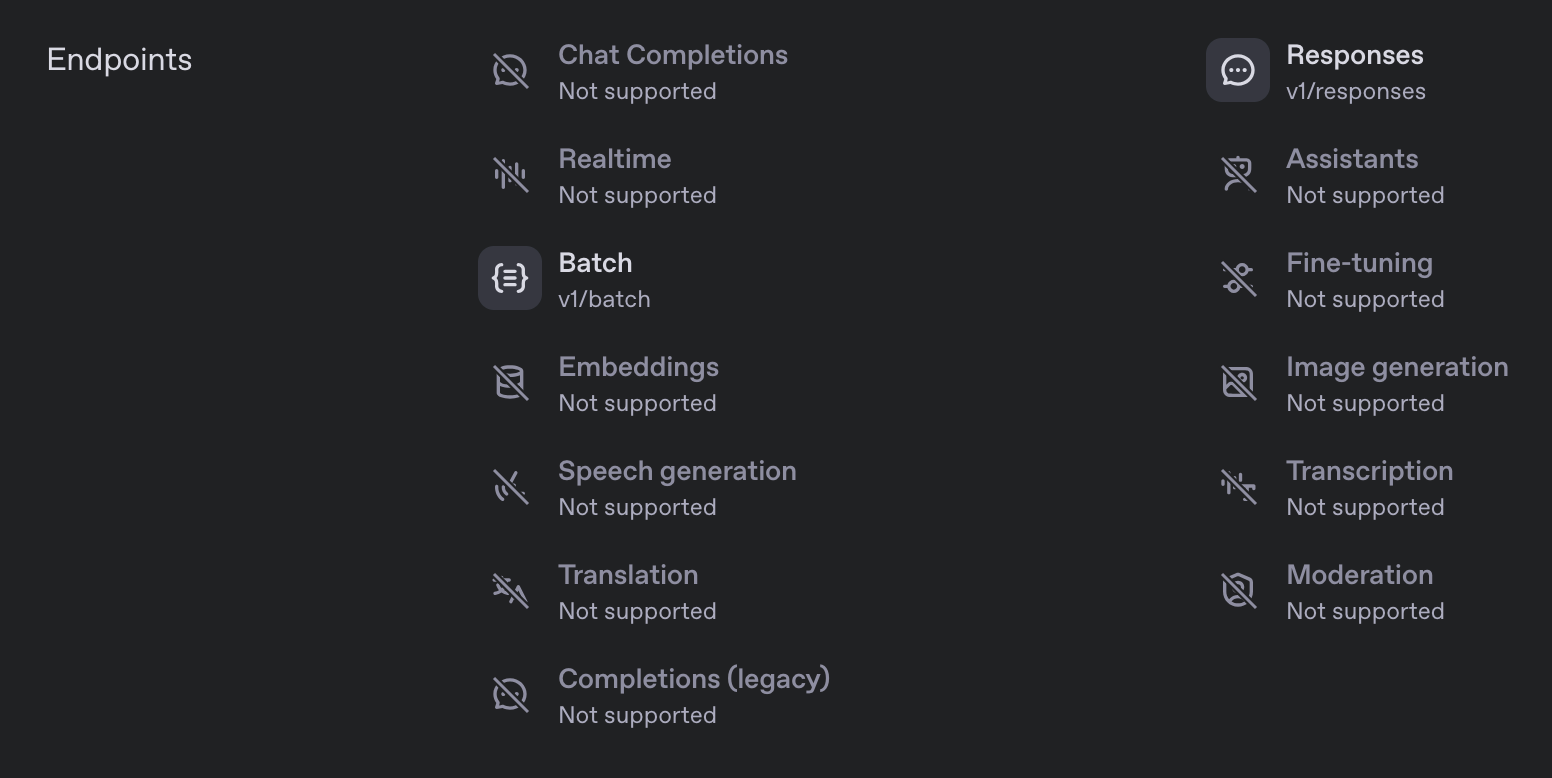Open the Responses endpoint label

tap(1355, 55)
